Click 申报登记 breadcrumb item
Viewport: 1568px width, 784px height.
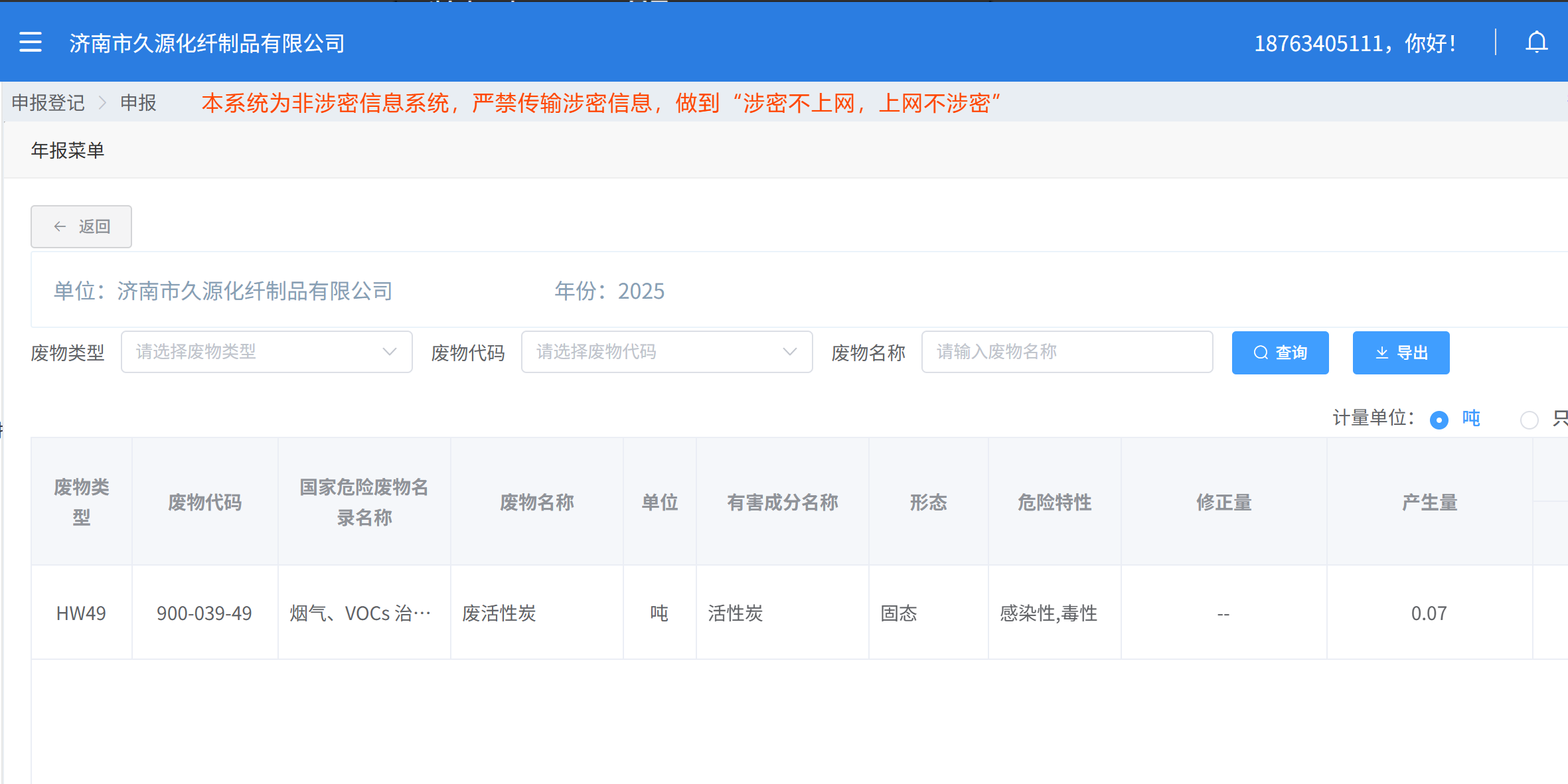[48, 103]
